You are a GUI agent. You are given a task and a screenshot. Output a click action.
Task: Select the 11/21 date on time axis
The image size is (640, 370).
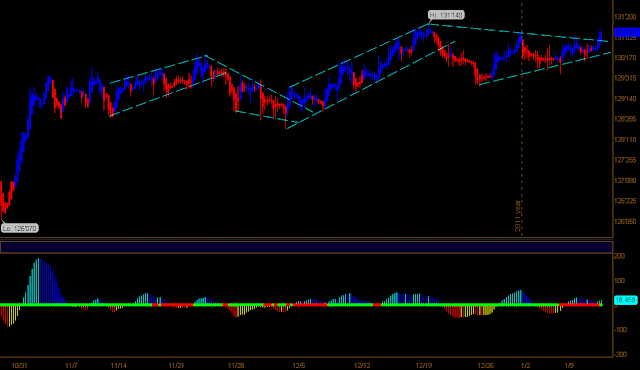[x=176, y=366]
